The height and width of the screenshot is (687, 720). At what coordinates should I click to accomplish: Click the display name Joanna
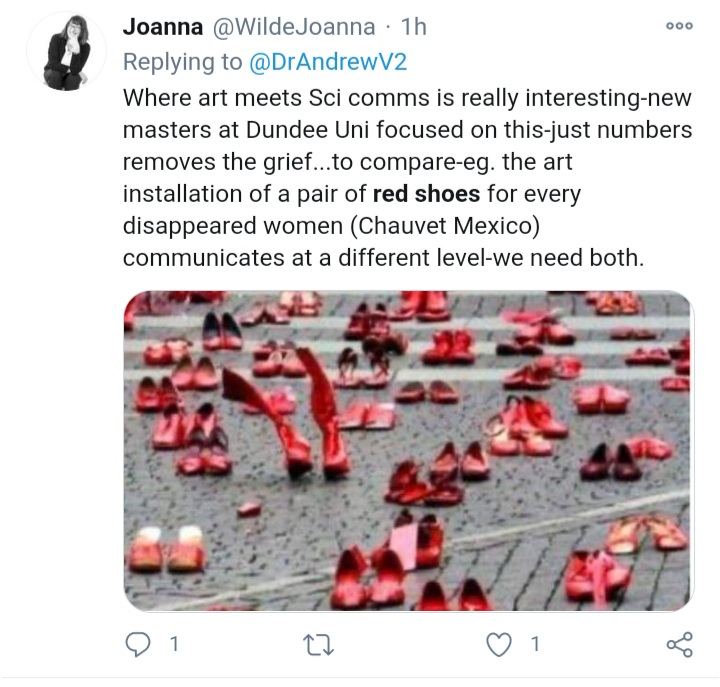tap(163, 27)
